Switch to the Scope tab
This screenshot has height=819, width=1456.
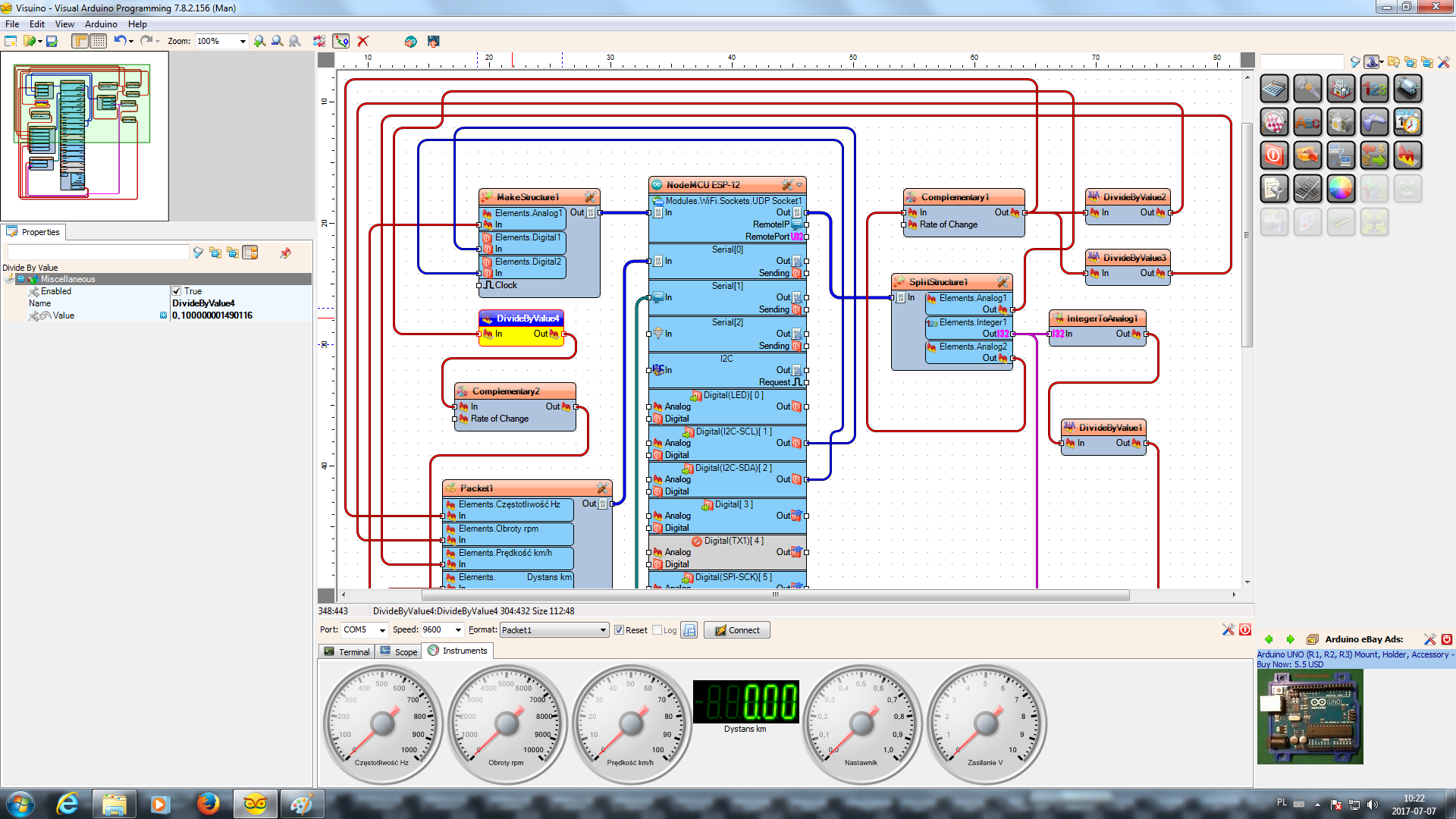pyautogui.click(x=400, y=651)
